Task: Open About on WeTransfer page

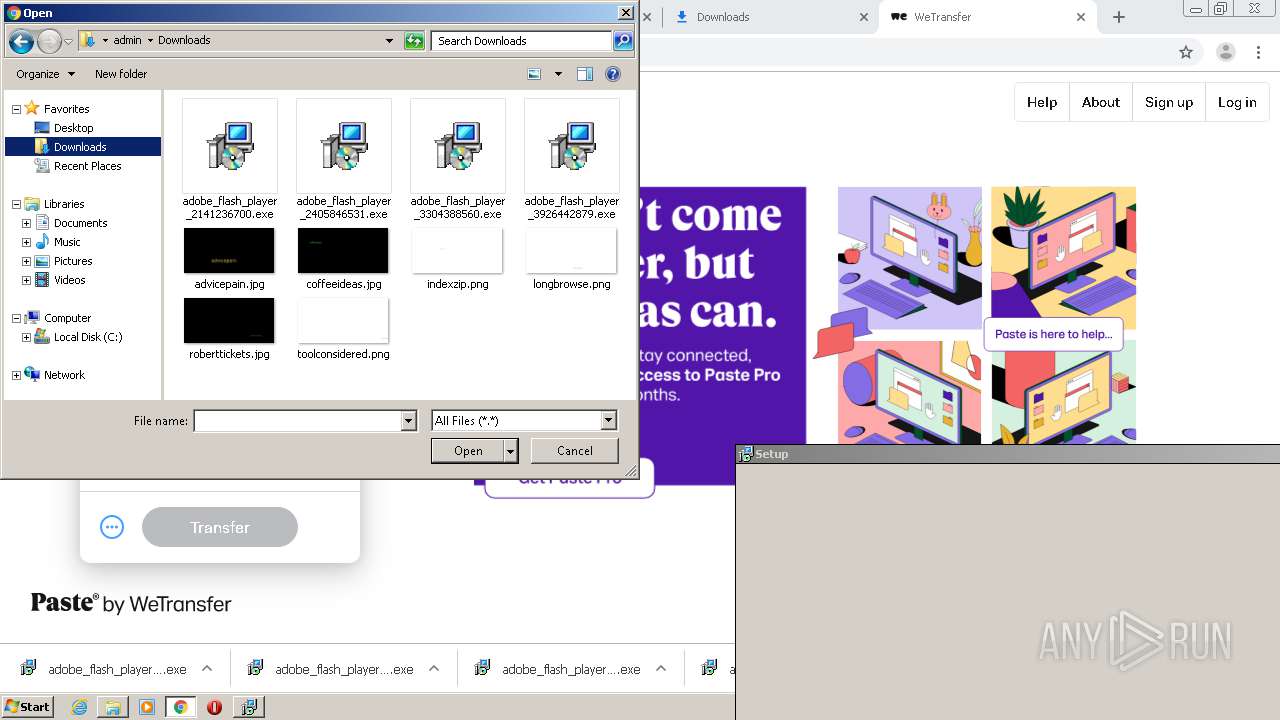Action: click(x=1101, y=102)
